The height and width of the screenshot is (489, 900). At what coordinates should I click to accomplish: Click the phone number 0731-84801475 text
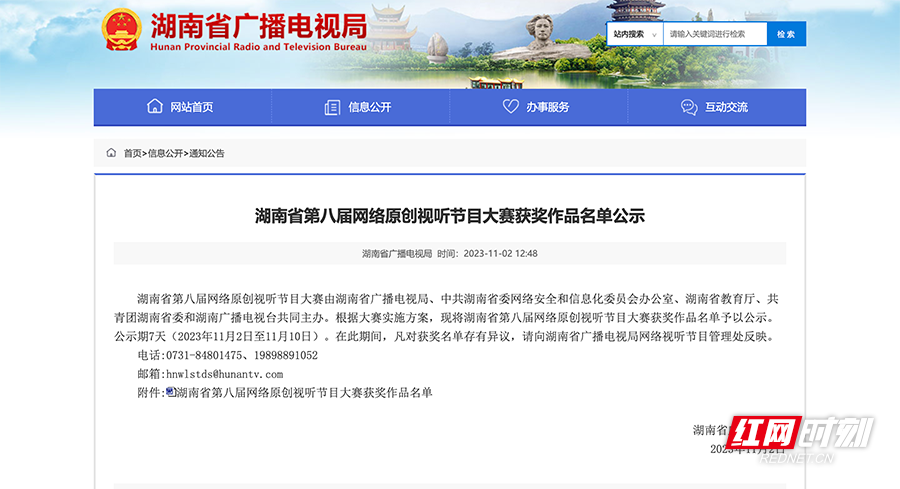coord(204,355)
